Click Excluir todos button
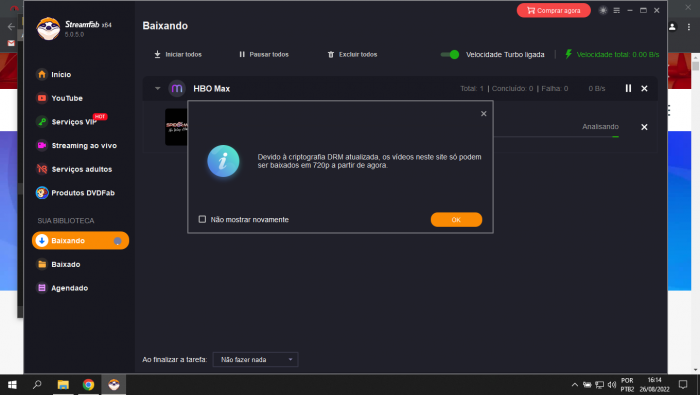Viewport: 700px width, 395px height. click(x=352, y=54)
